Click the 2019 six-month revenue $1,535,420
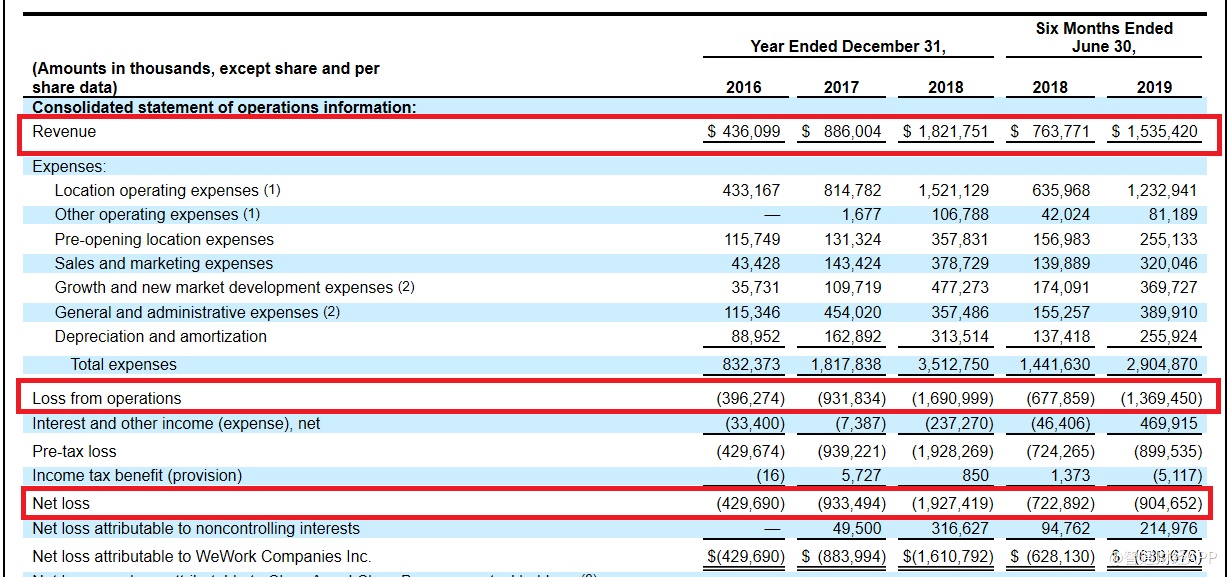Image resolution: width=1227 pixels, height=577 pixels. tap(1154, 132)
